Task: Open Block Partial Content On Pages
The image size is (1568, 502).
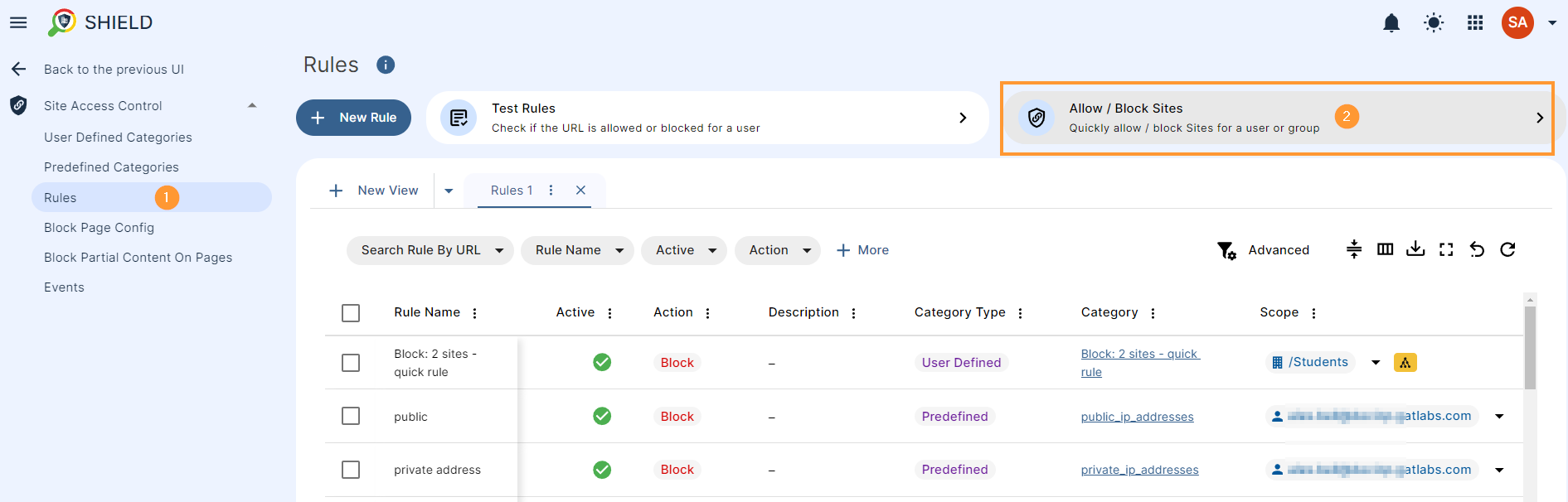Action: coord(138,258)
